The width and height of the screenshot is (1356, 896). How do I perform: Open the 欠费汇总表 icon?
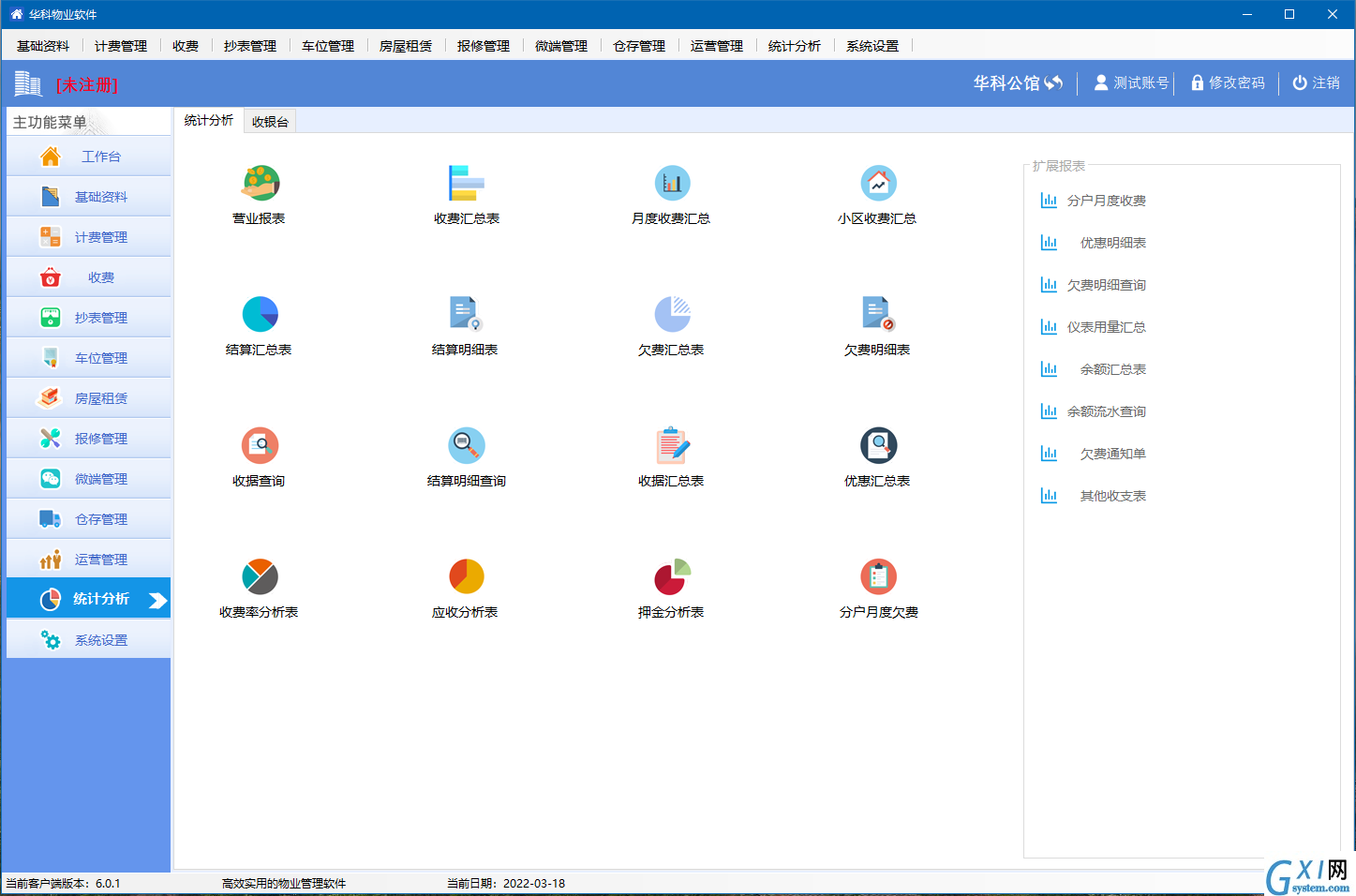pyautogui.click(x=672, y=314)
